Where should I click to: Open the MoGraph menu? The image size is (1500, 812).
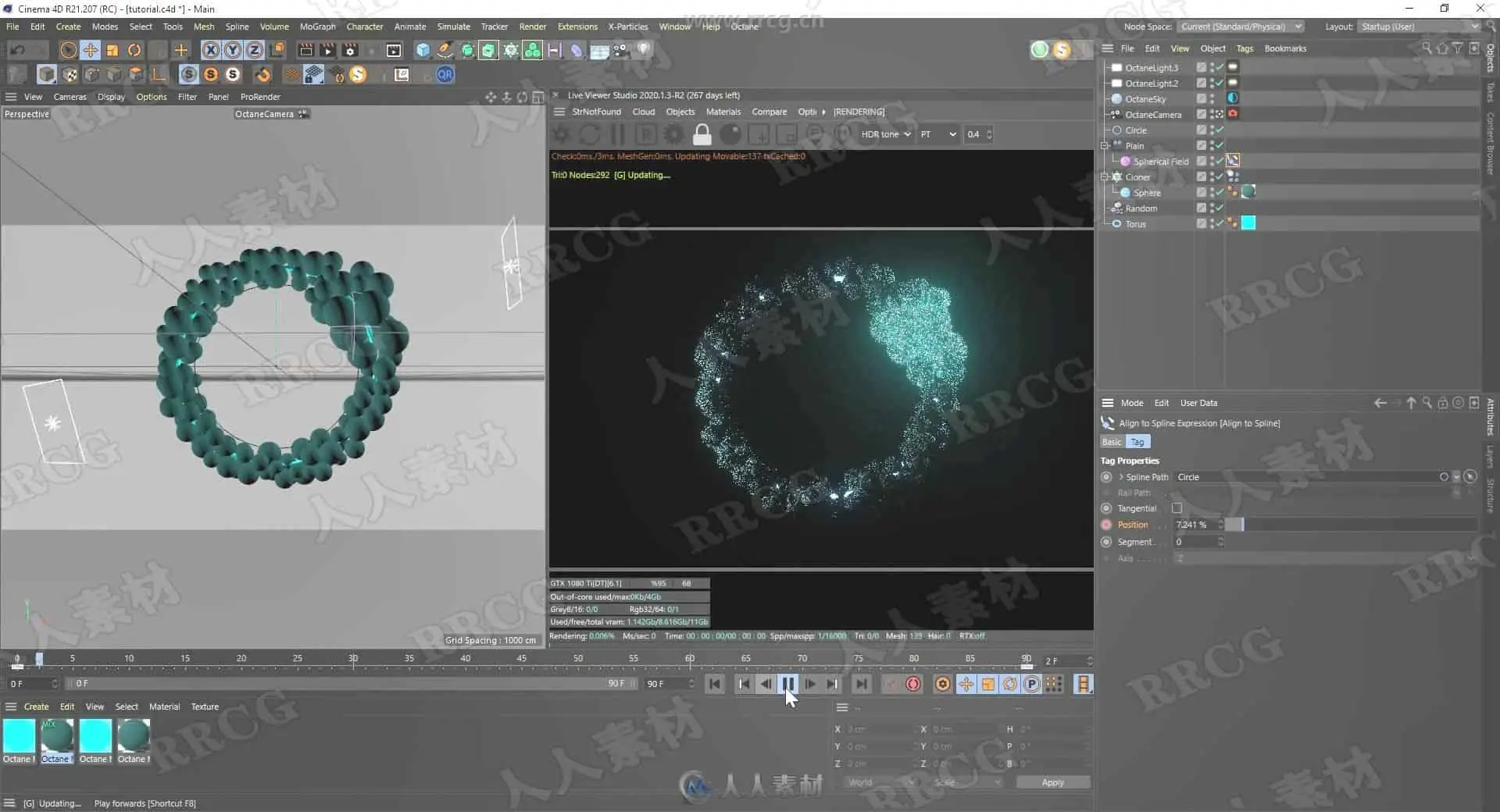tap(317, 27)
